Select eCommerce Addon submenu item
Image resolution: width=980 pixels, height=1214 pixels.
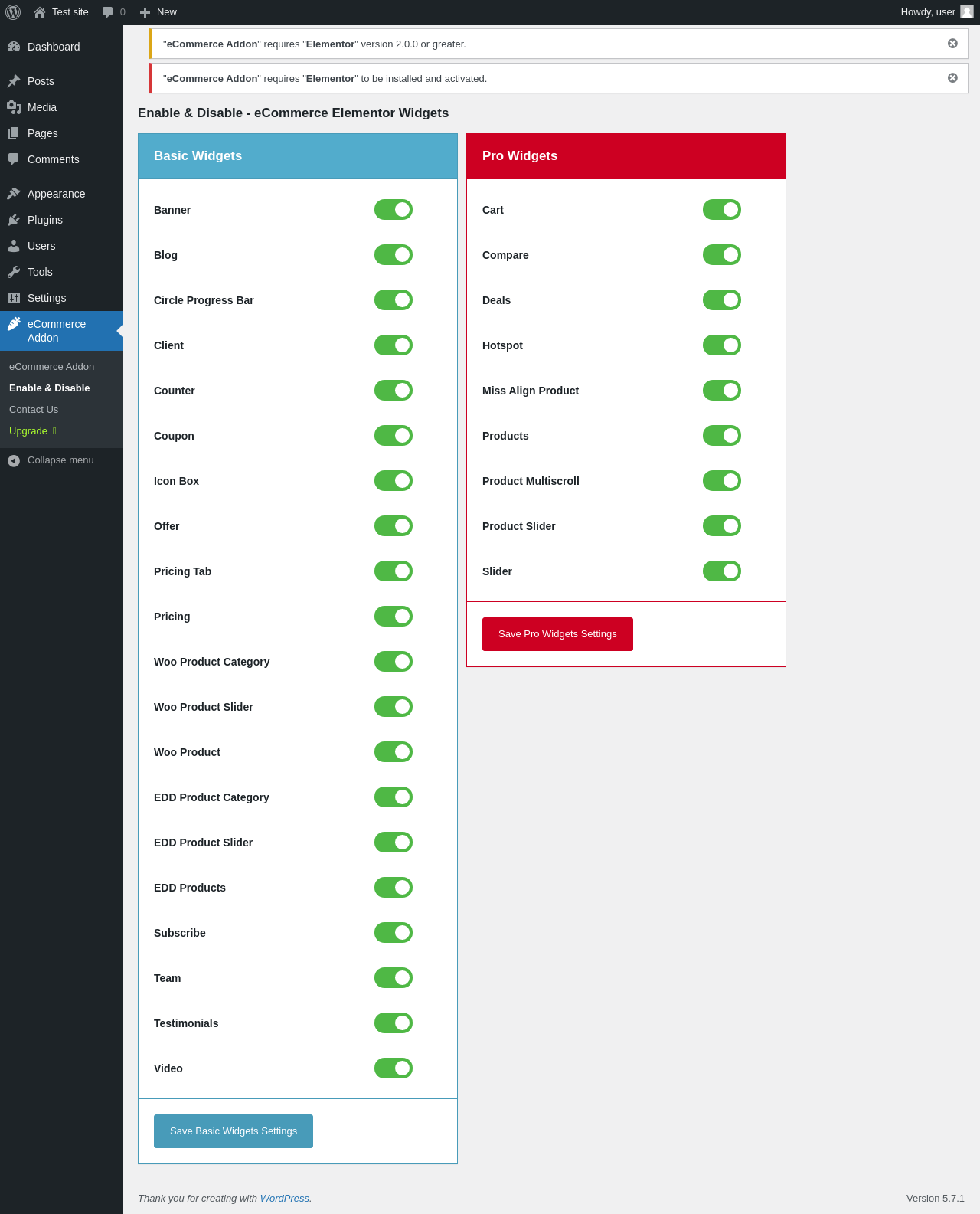(51, 367)
